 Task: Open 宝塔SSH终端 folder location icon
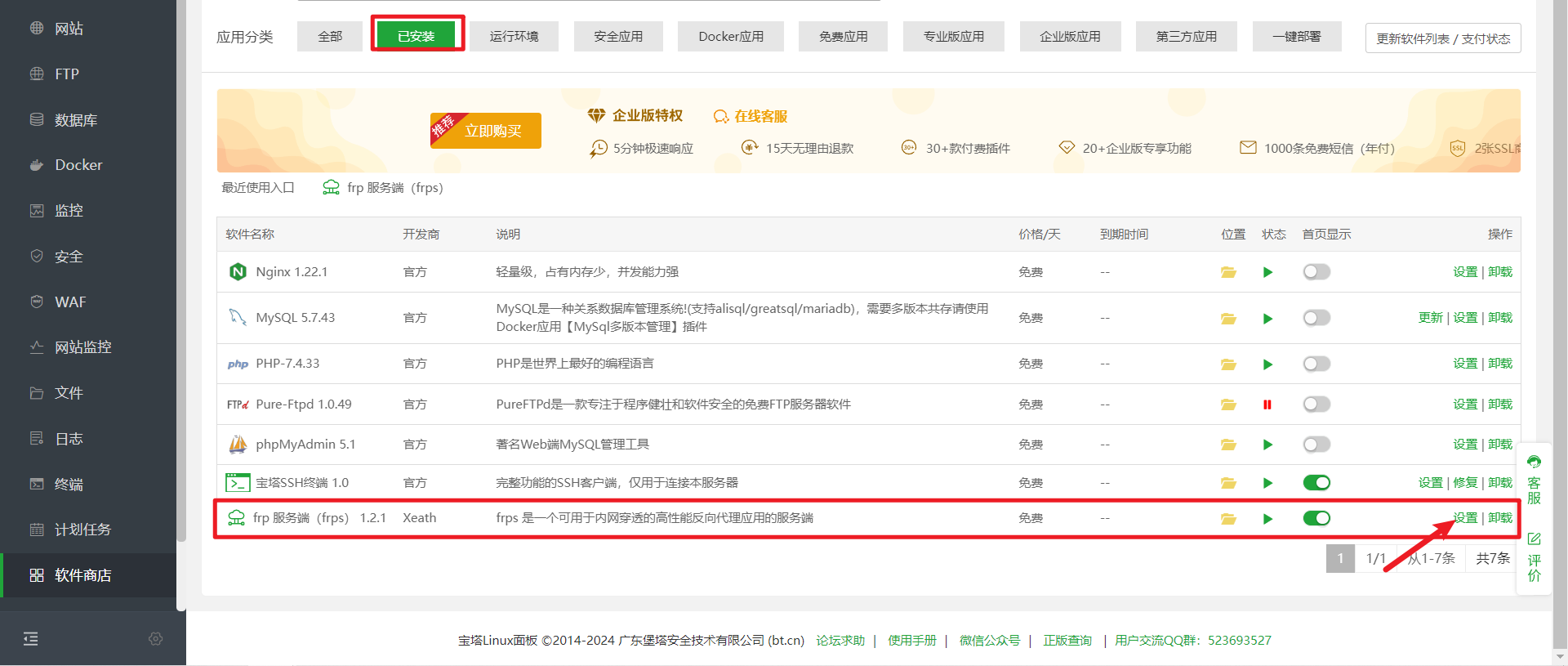point(1228,483)
